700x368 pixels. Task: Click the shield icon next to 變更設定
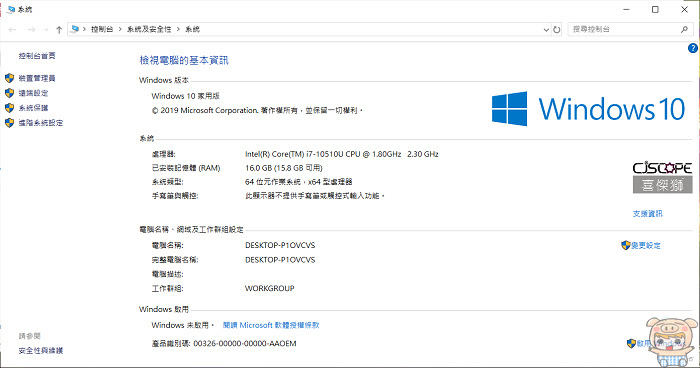tap(625, 245)
